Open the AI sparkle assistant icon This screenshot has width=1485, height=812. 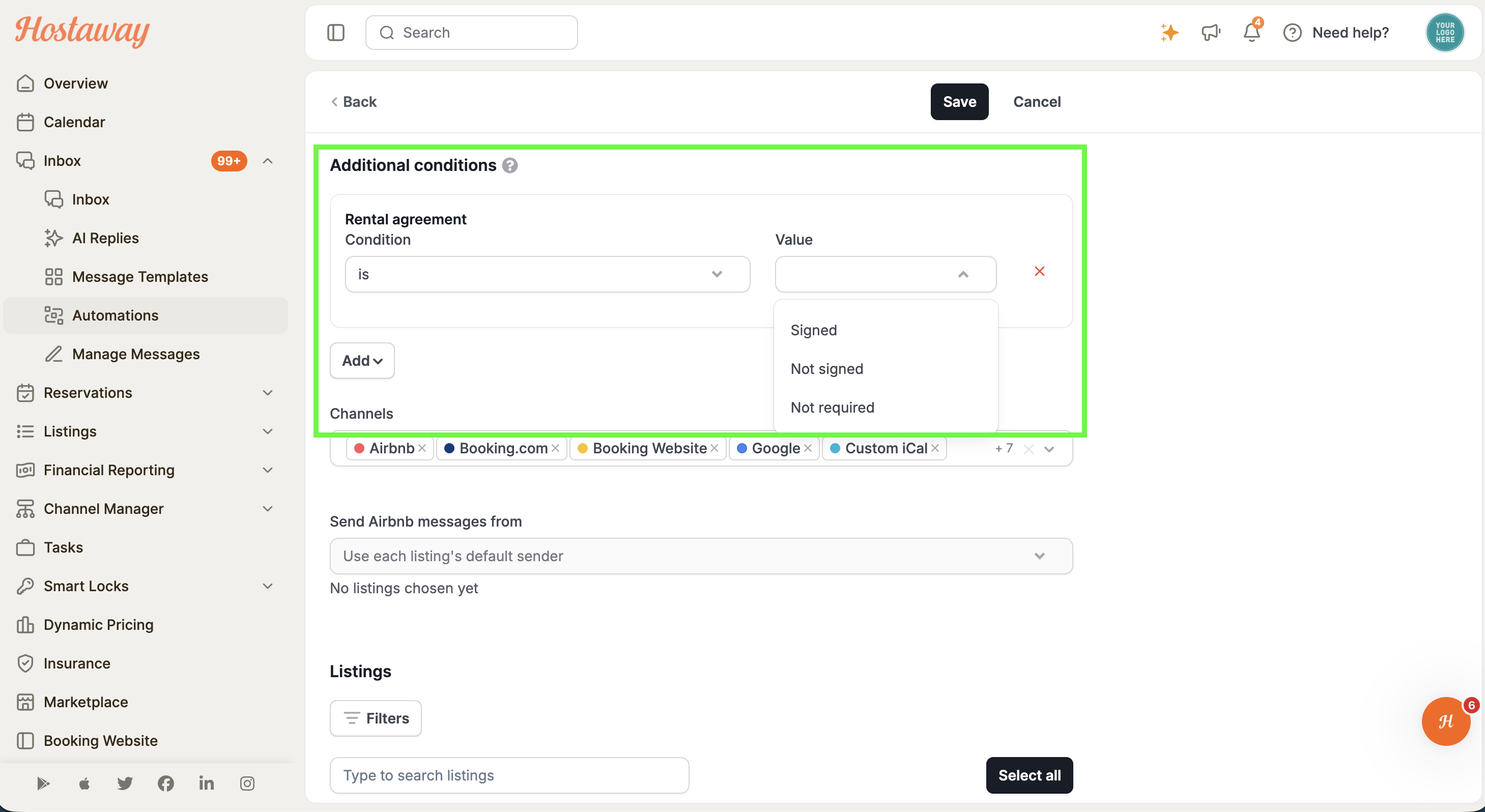(1169, 32)
